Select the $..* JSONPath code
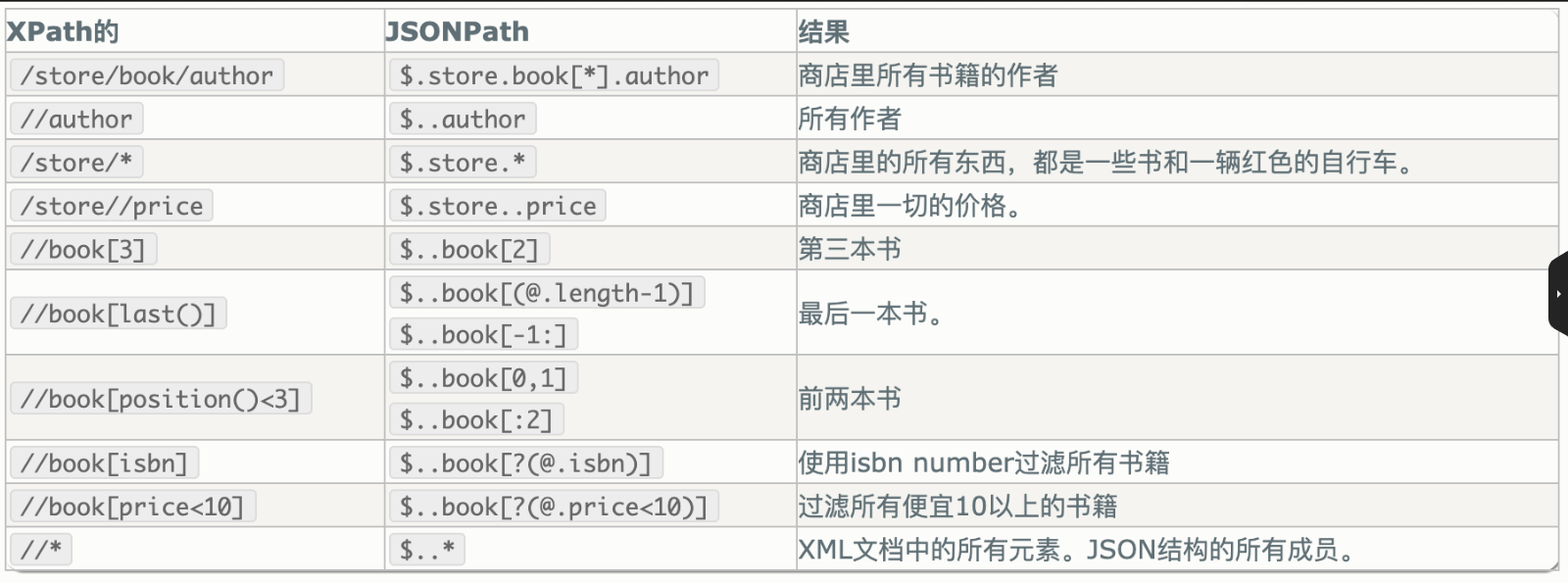 (426, 549)
